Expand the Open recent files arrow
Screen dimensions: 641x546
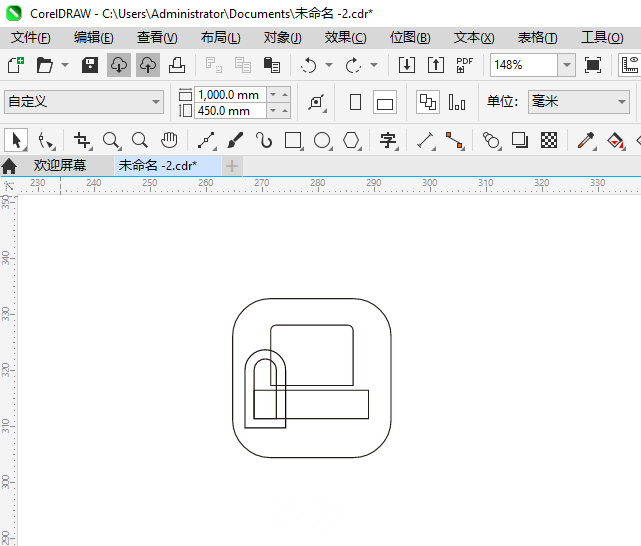(65, 65)
